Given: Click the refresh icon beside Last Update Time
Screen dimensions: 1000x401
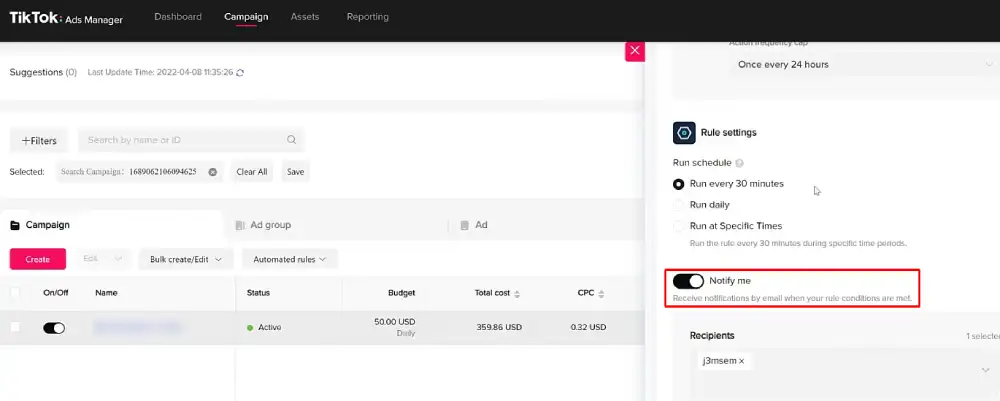Looking at the screenshot, I should (x=240, y=73).
